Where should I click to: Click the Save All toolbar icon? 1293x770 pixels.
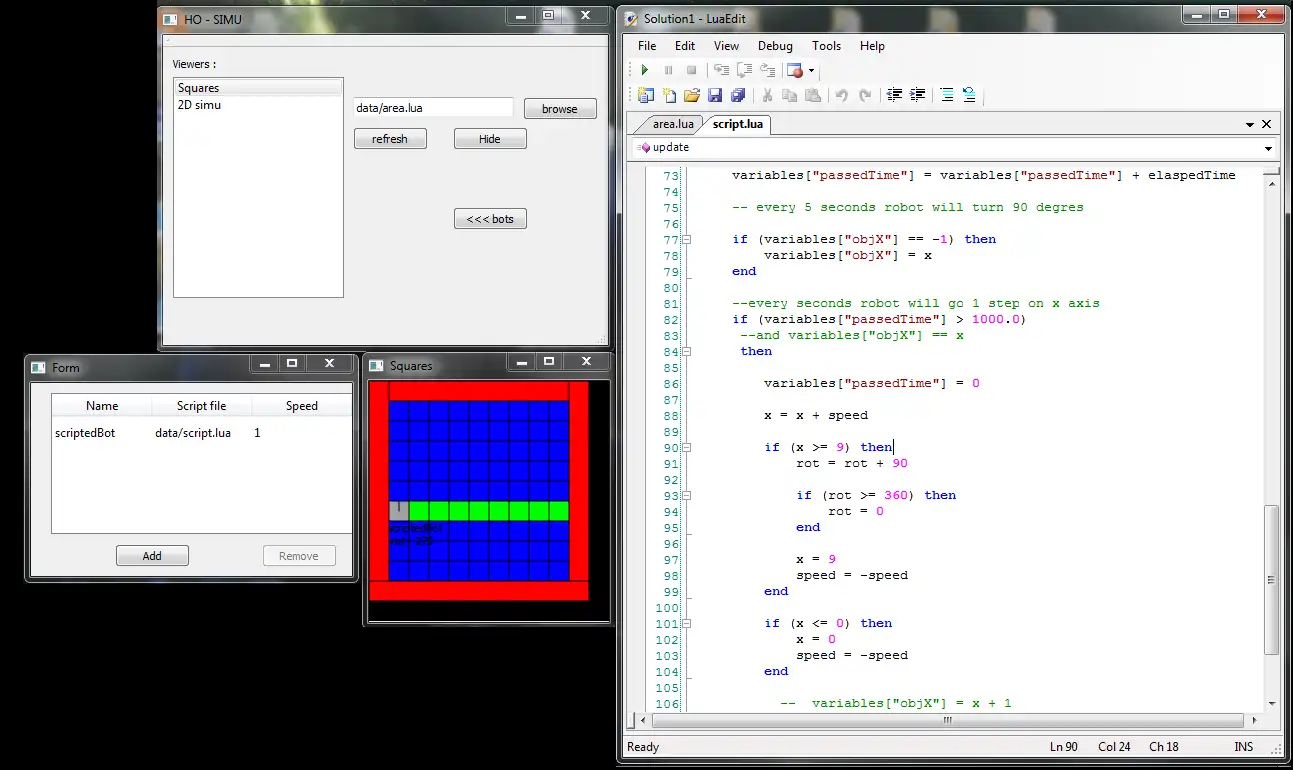(738, 96)
